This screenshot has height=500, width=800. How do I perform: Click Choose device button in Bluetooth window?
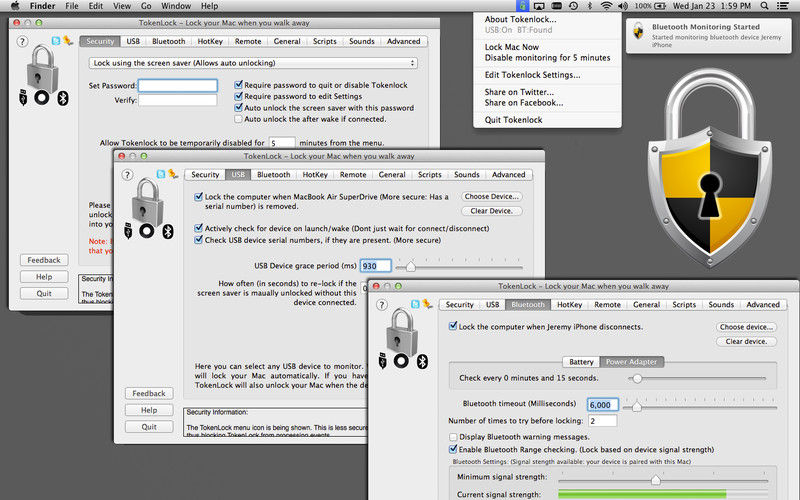coord(746,327)
